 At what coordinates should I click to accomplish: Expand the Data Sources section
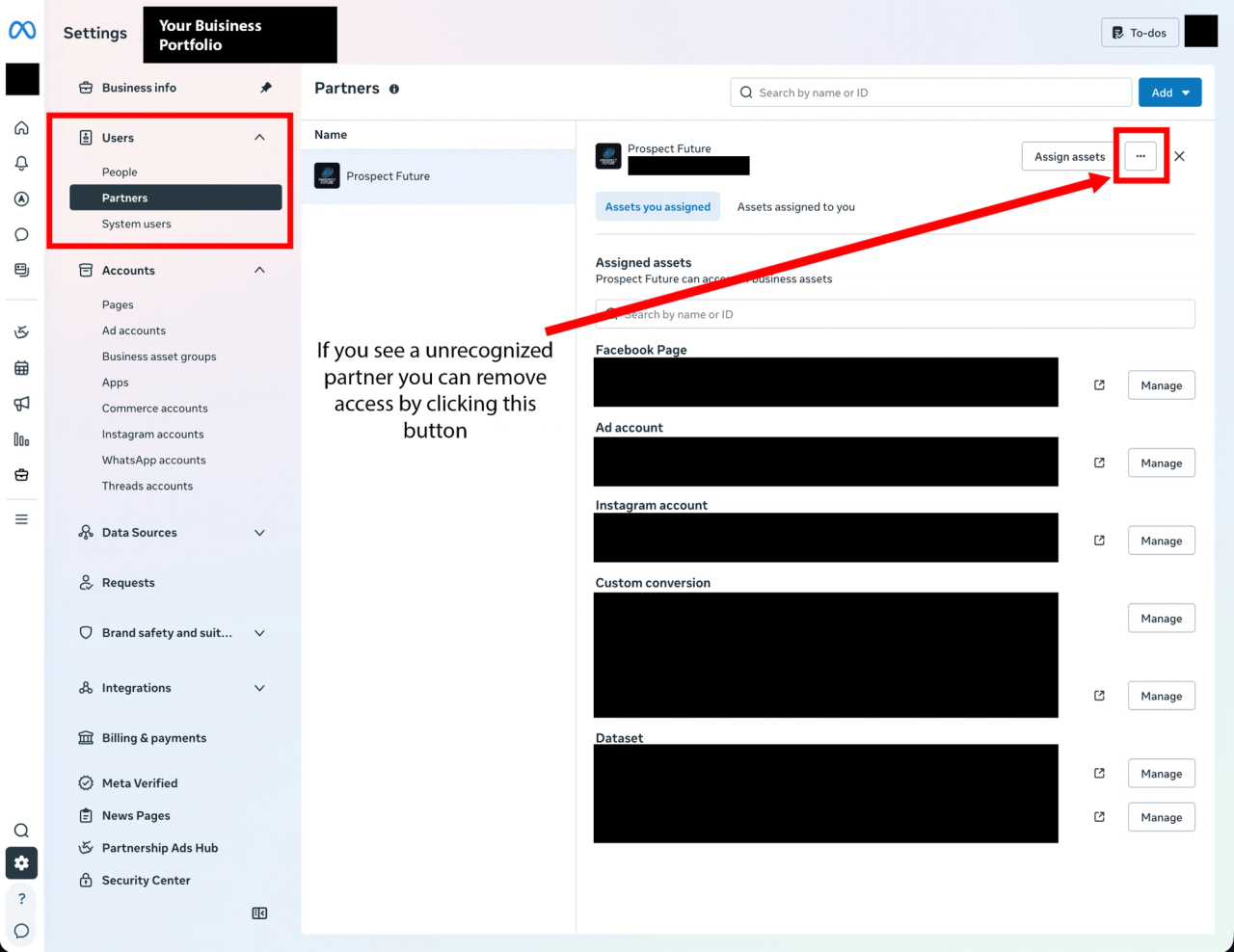click(259, 533)
